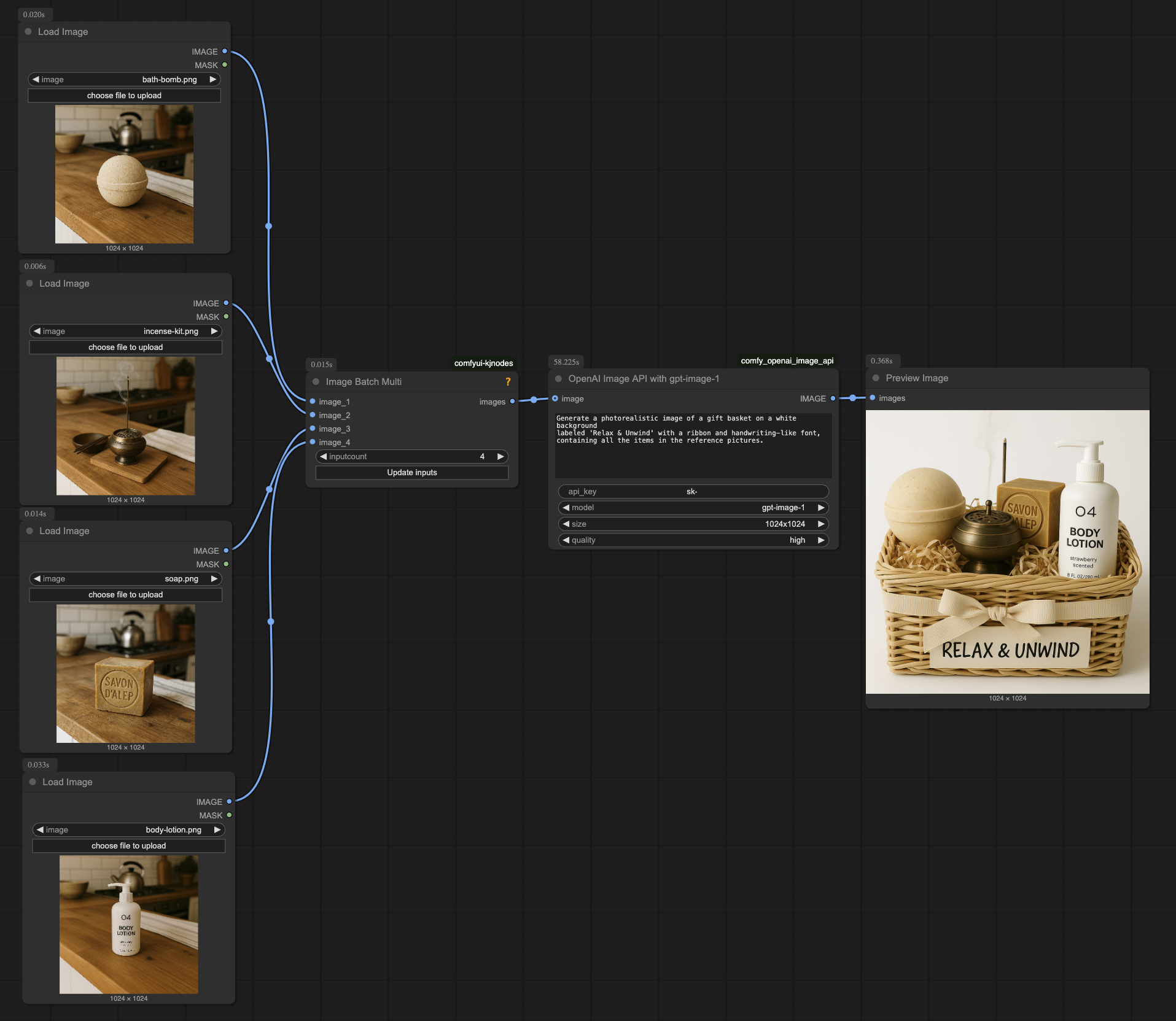Select previous image before incense-kit.png
Viewport: 1176px width, 1021px height.
click(37, 331)
